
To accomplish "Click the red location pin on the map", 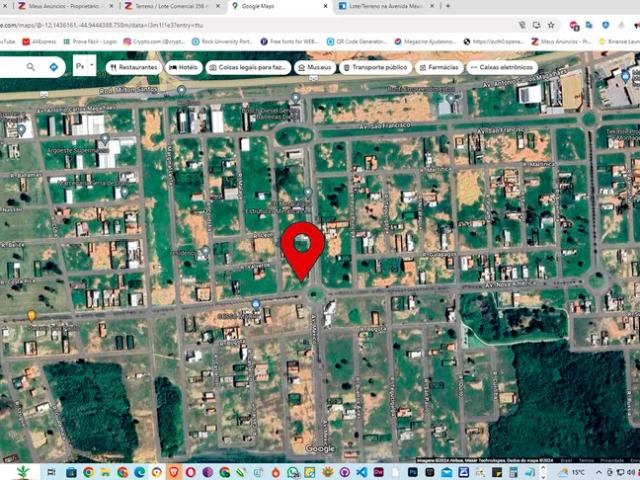I will click(x=302, y=246).
